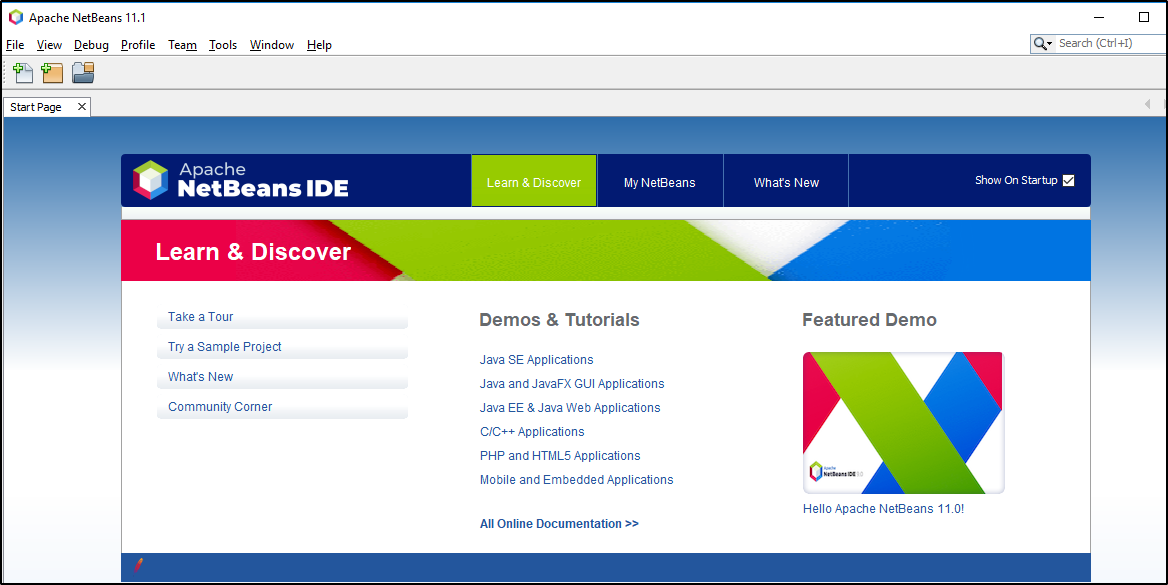Click the New File toolbar icon
The width and height of the screenshot is (1168, 585).
(x=23, y=72)
